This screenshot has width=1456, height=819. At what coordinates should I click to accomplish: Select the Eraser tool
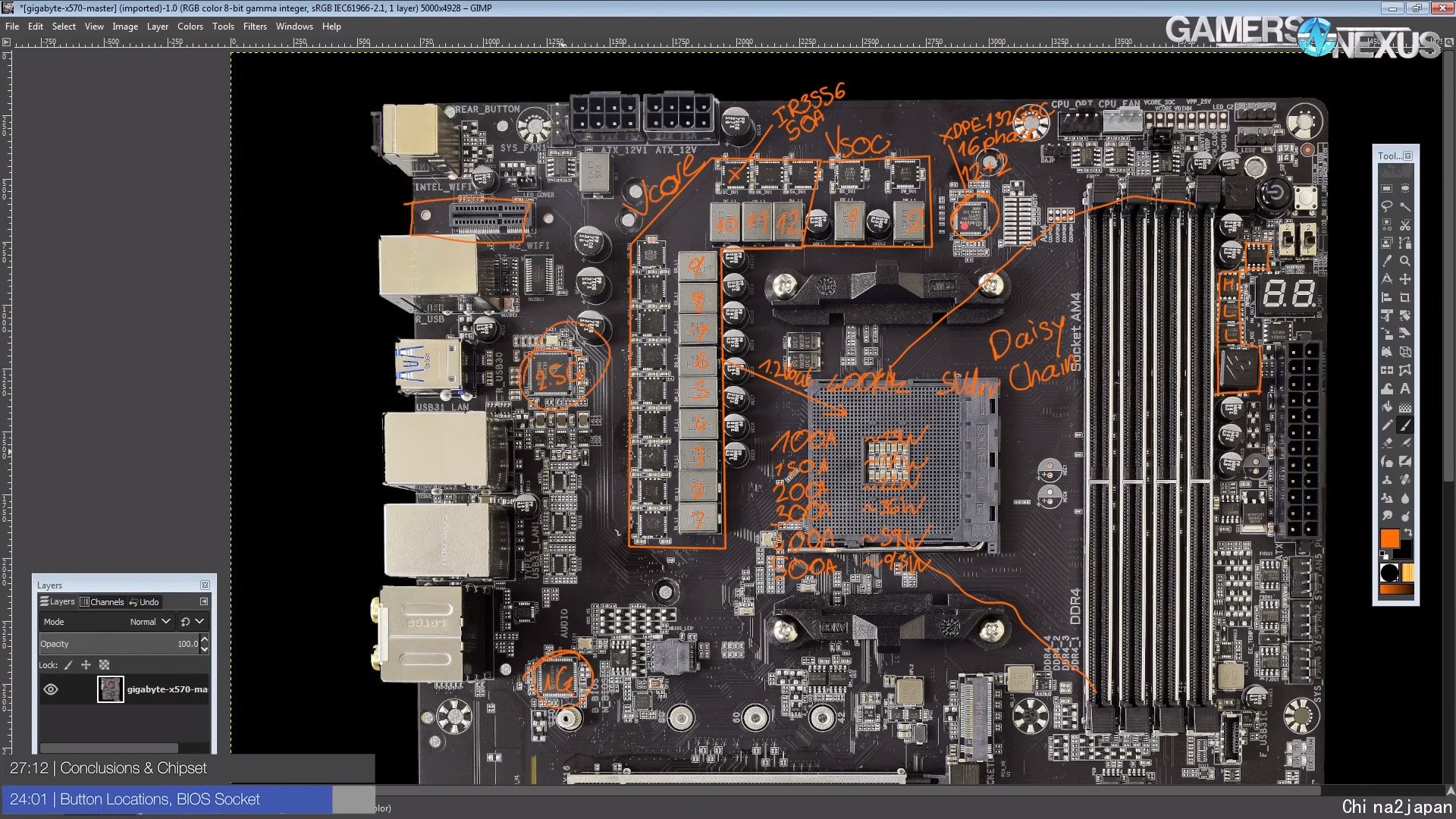[1387, 442]
